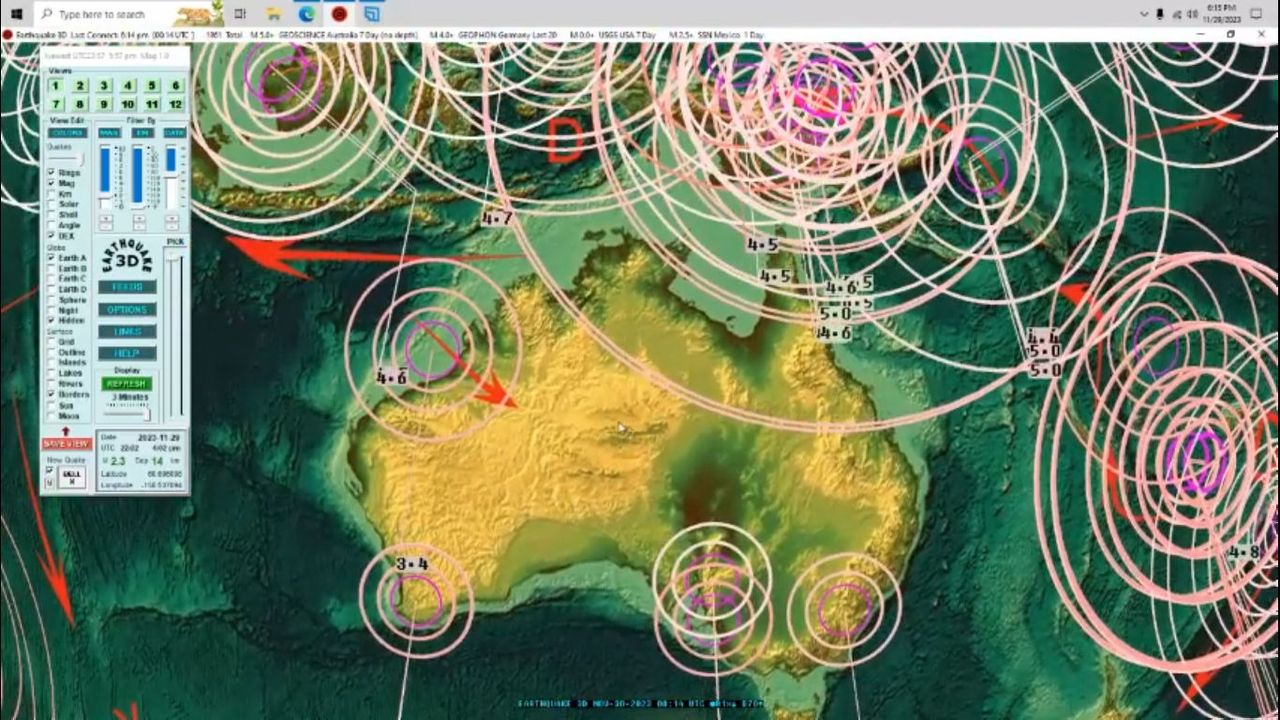Click the Windows Start button

[x=16, y=14]
